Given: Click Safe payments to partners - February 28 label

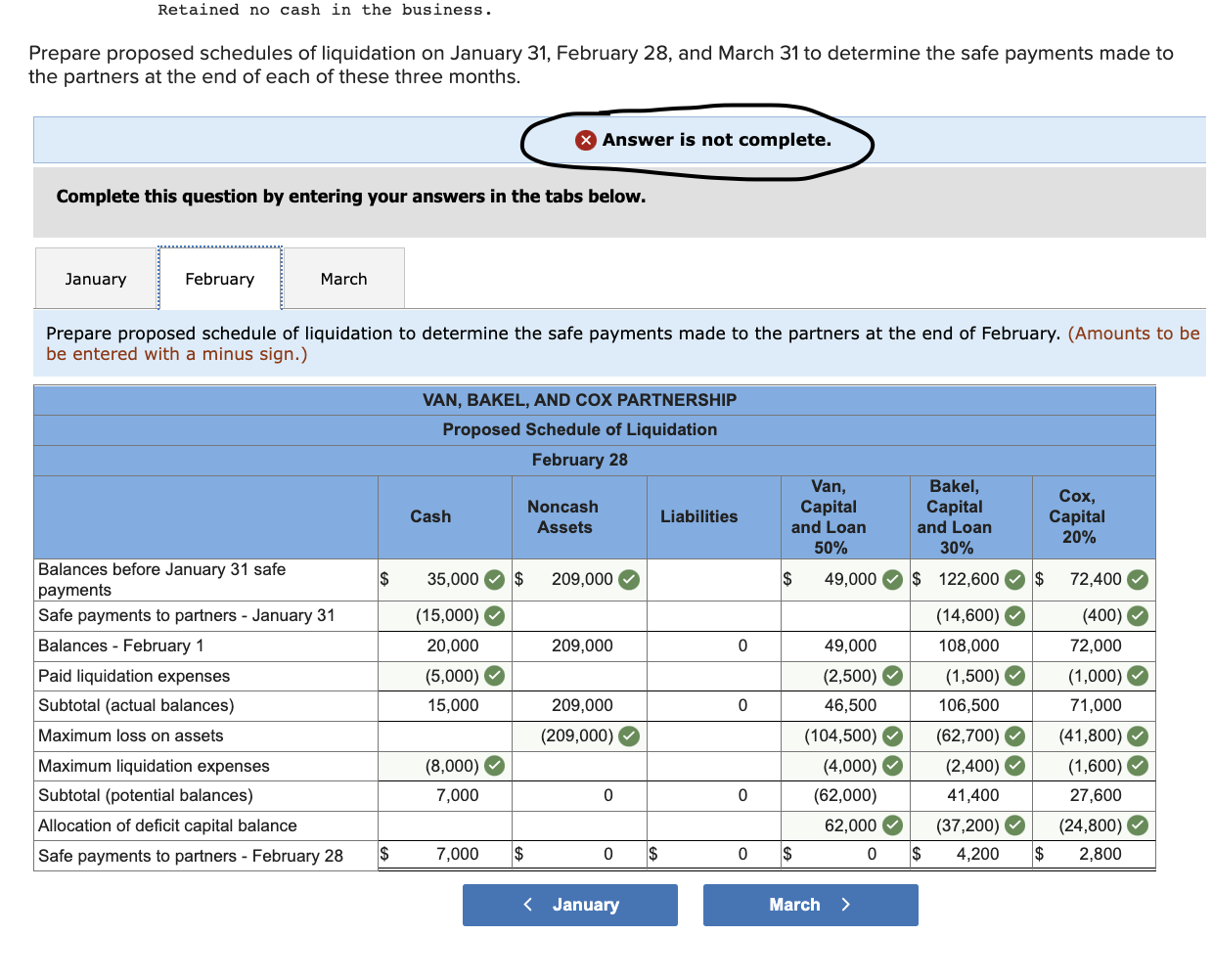Looking at the screenshot, I should (191, 856).
